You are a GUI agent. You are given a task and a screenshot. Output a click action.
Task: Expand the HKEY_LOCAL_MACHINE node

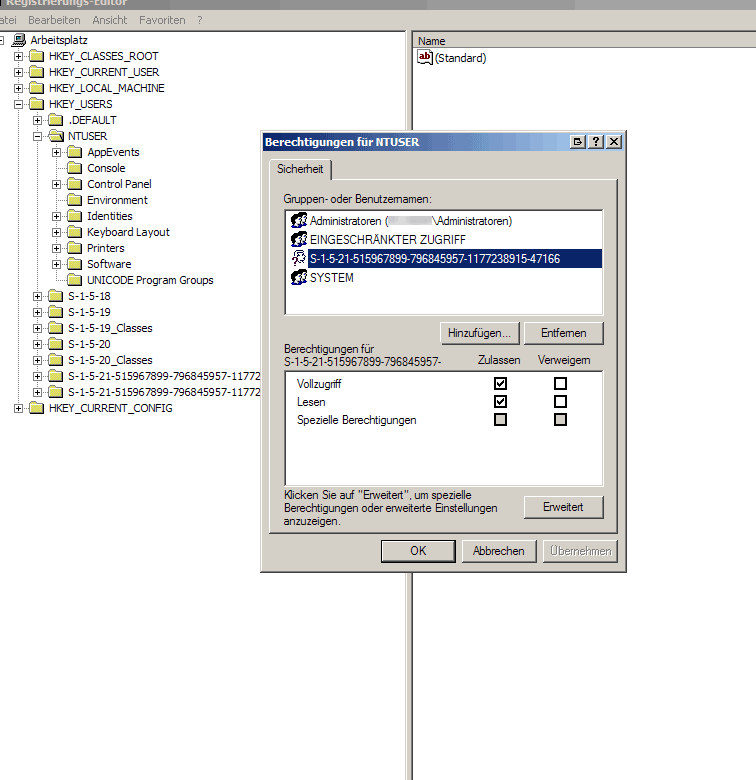point(18,88)
